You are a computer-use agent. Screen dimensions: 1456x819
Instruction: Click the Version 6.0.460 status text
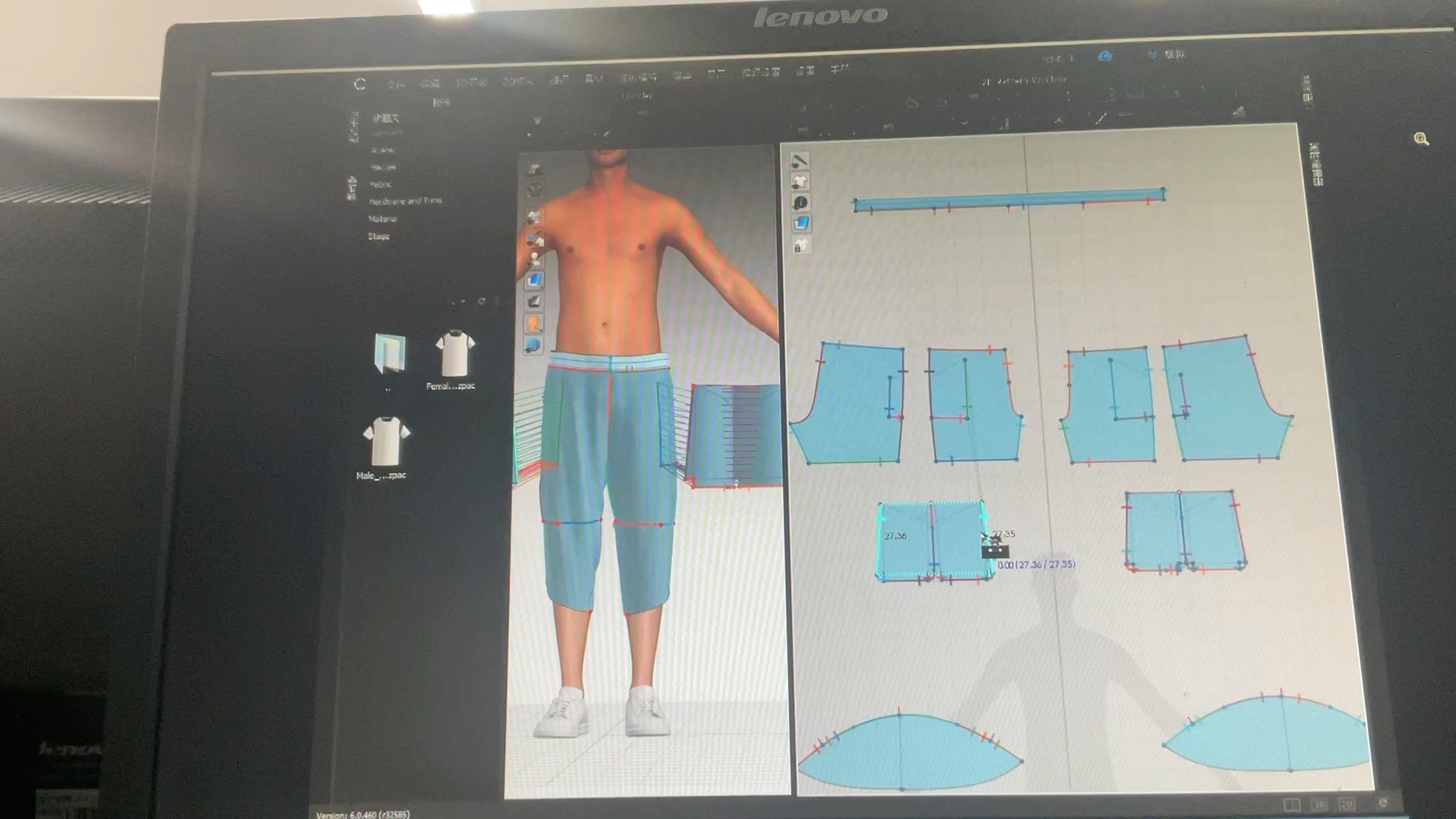(362, 814)
